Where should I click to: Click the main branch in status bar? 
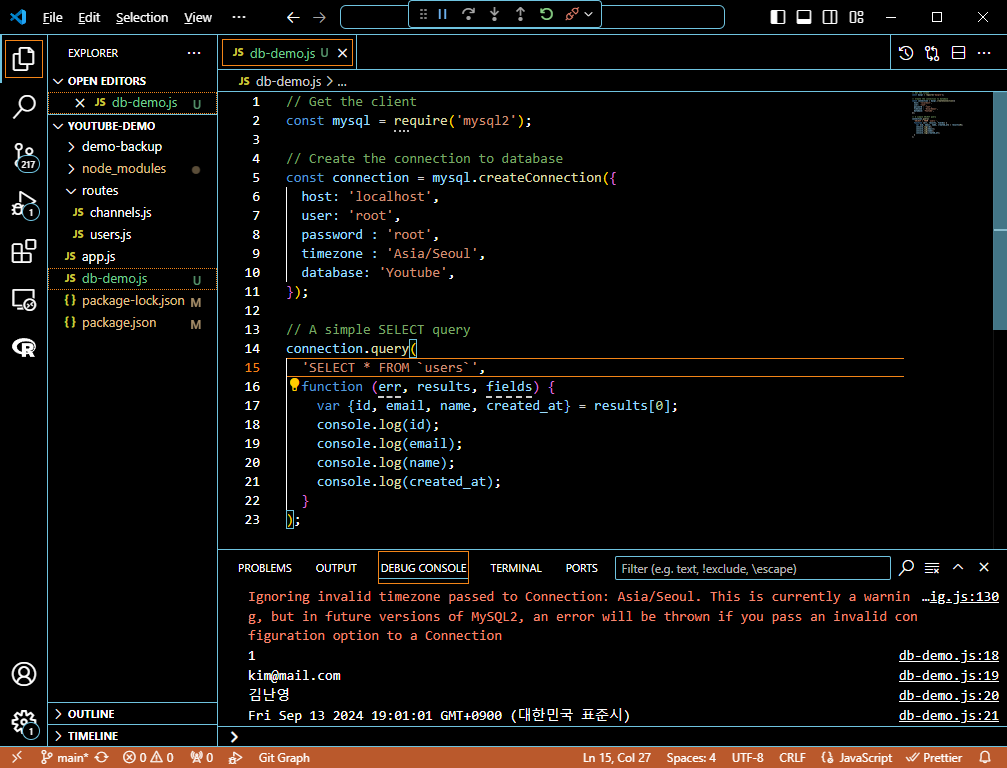point(66,758)
